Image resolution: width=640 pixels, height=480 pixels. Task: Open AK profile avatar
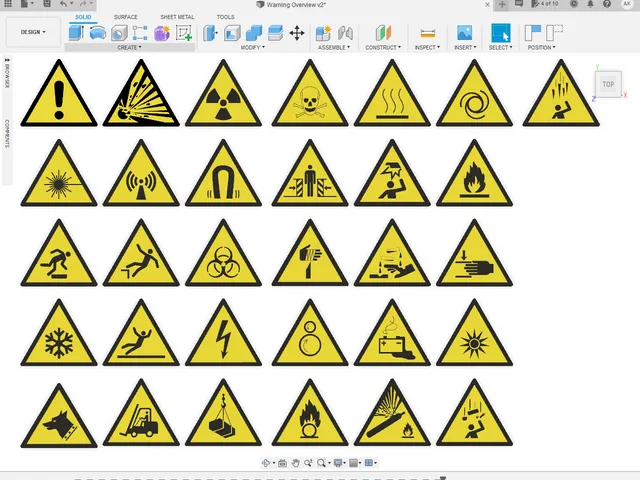[627, 4]
